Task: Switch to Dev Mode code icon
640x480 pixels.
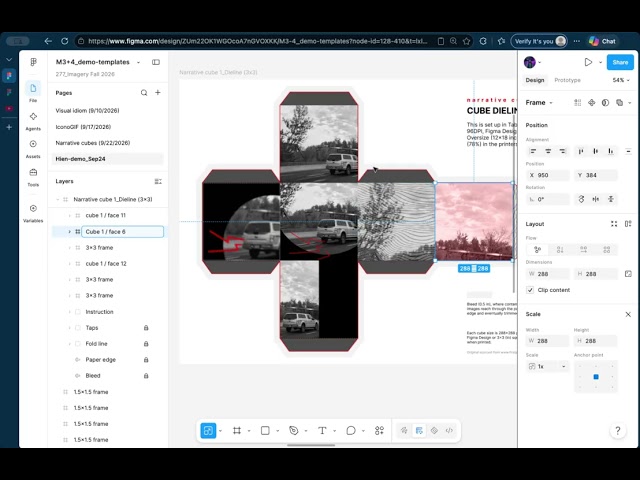Action: click(449, 430)
